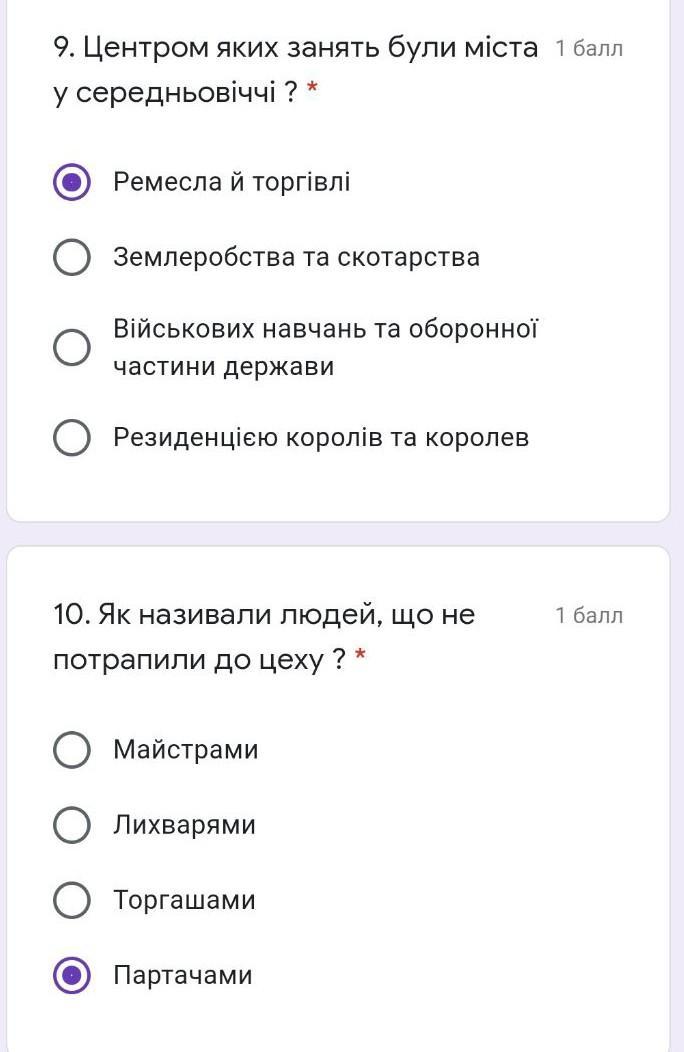The height and width of the screenshot is (1052, 684).
Task: Click the answer text "Партачами"
Action: click(x=183, y=975)
